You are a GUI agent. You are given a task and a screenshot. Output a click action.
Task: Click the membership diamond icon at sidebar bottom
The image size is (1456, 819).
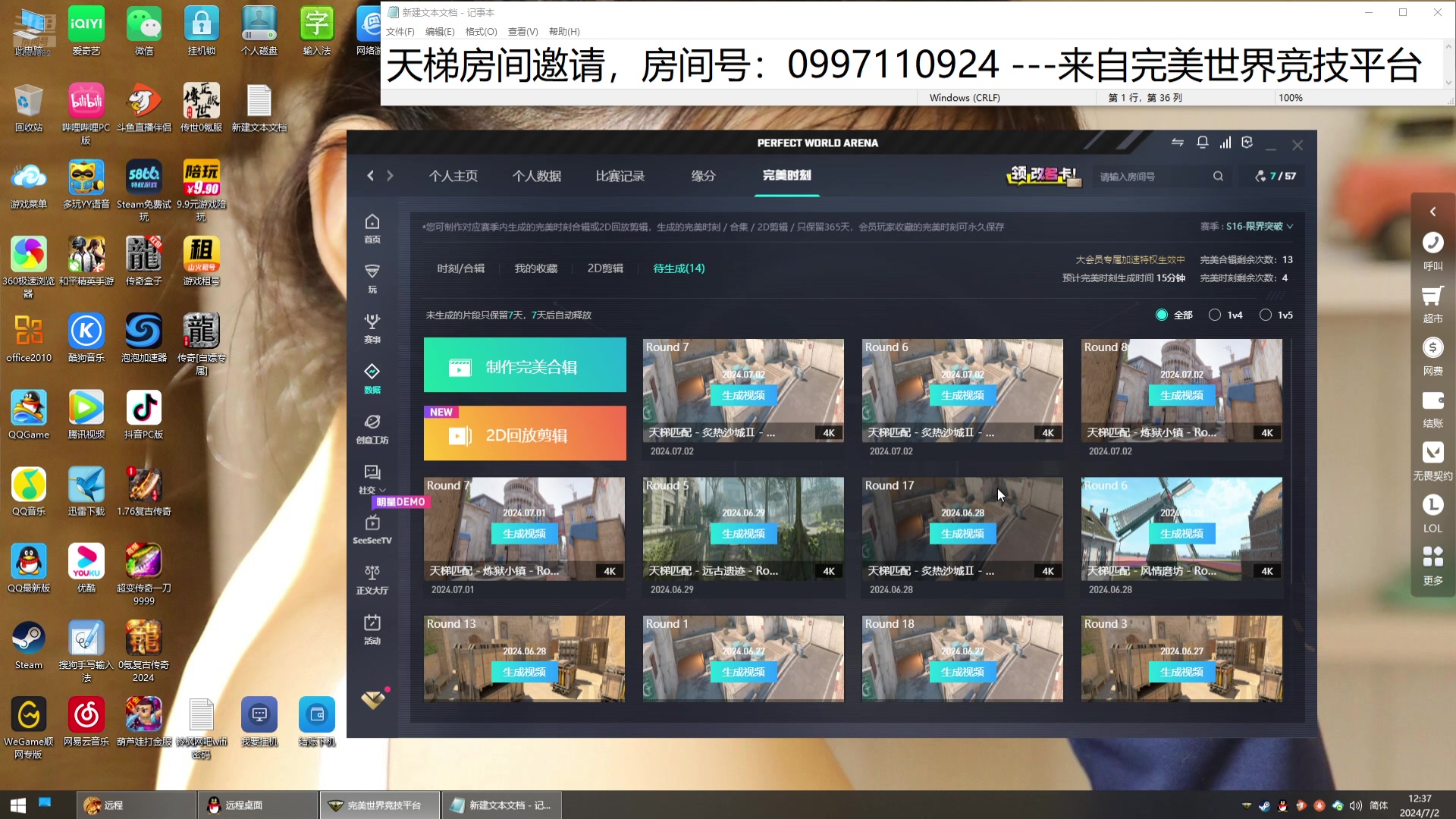[x=373, y=699]
